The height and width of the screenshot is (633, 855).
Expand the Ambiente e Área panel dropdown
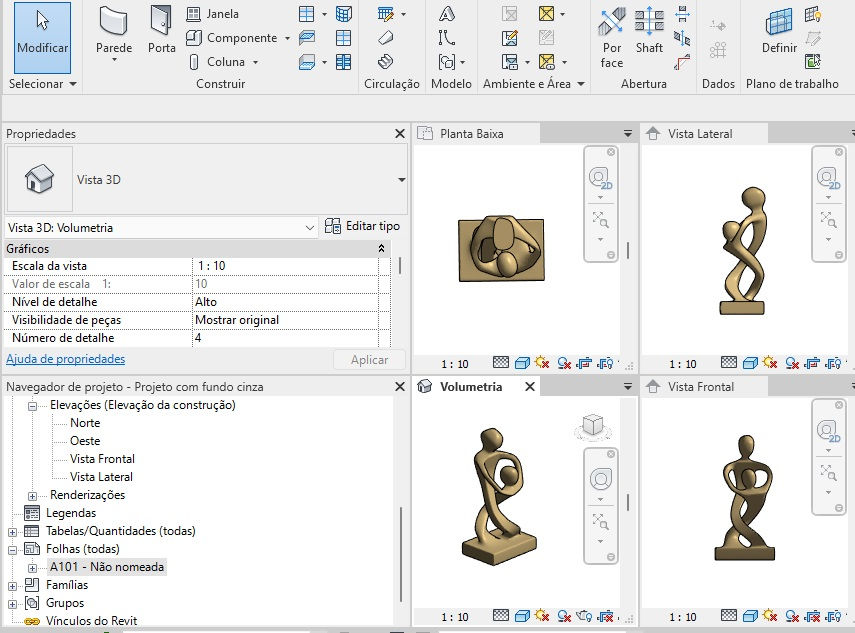(581, 84)
